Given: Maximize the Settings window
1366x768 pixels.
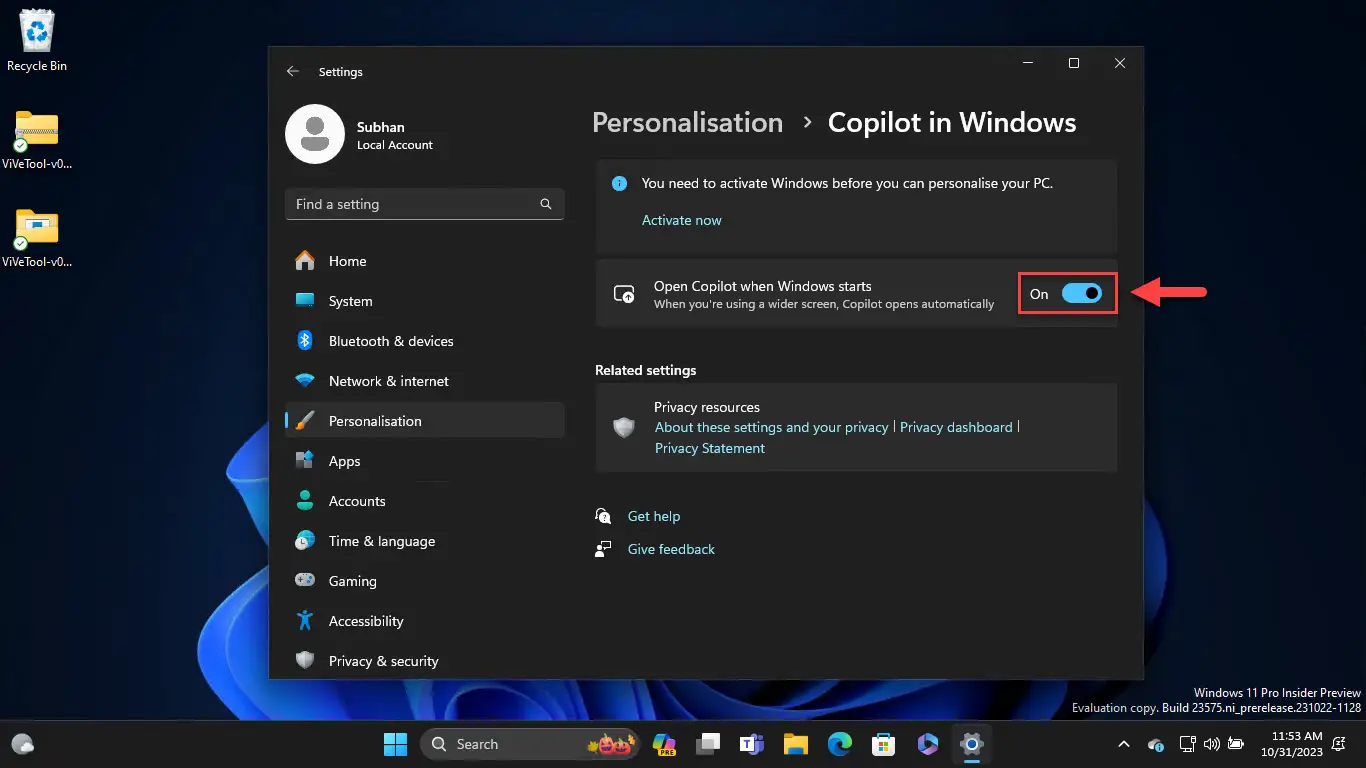Looking at the screenshot, I should (x=1074, y=63).
